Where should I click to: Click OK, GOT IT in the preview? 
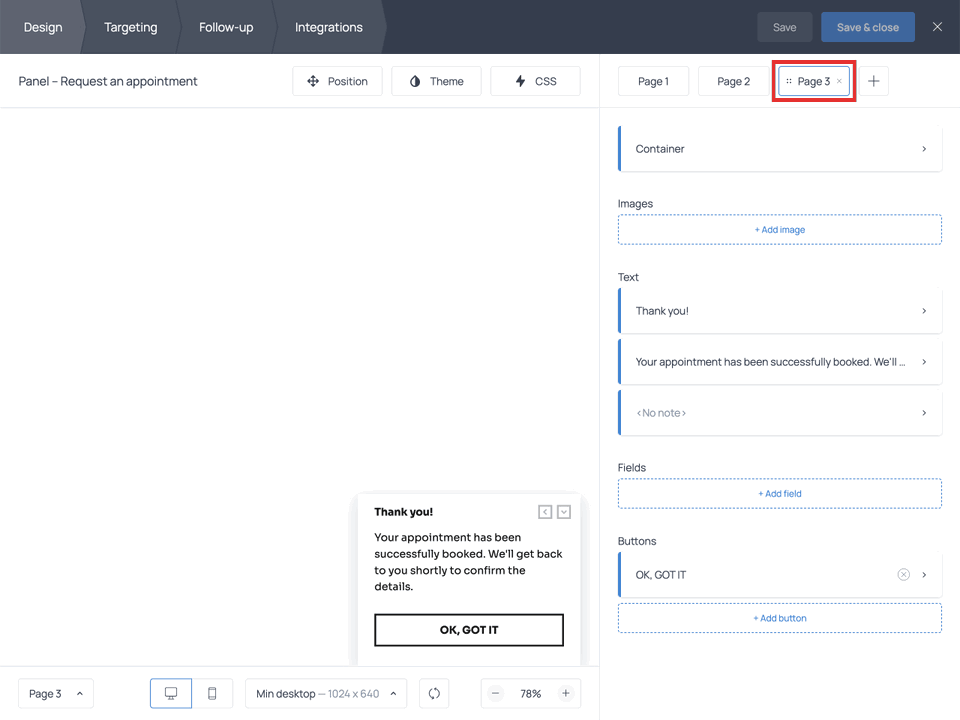coord(469,630)
